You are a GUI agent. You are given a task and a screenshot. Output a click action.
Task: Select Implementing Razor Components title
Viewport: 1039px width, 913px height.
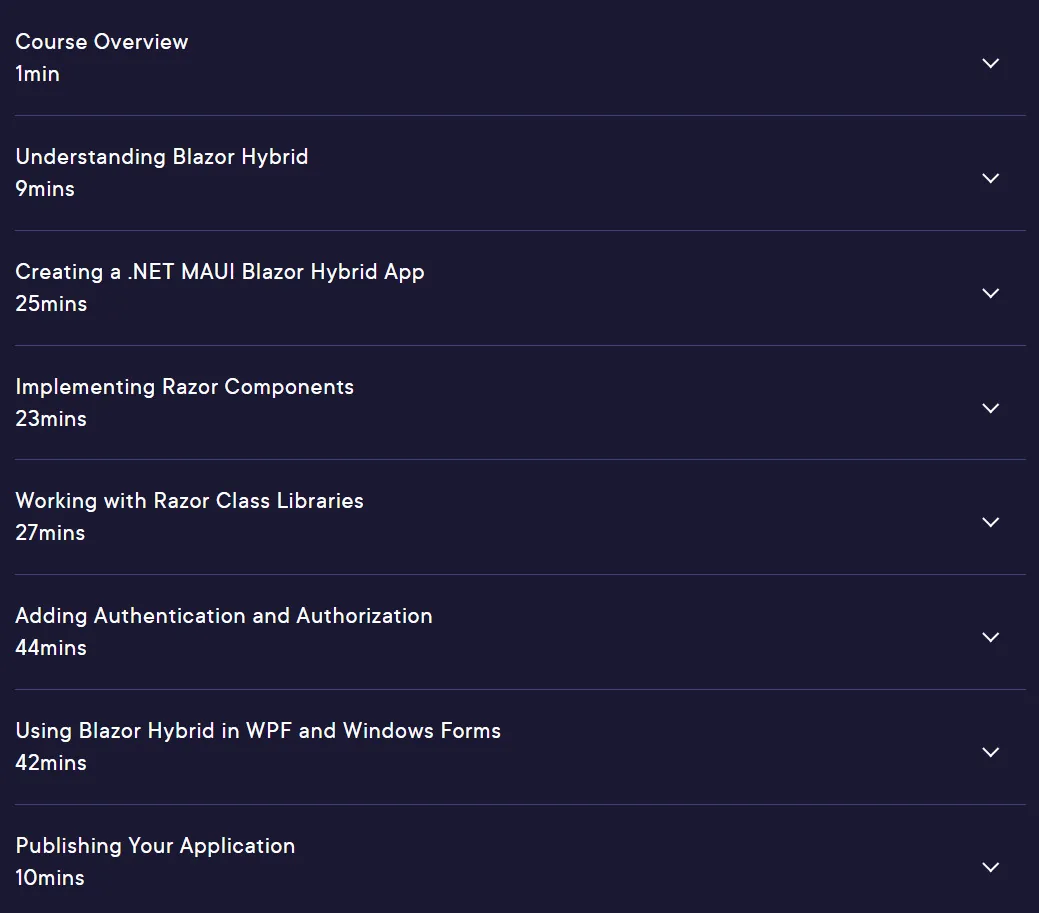[x=184, y=387]
